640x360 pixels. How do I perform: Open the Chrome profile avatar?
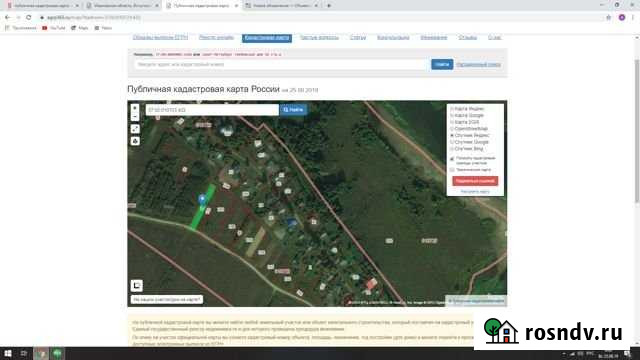tap(622, 18)
